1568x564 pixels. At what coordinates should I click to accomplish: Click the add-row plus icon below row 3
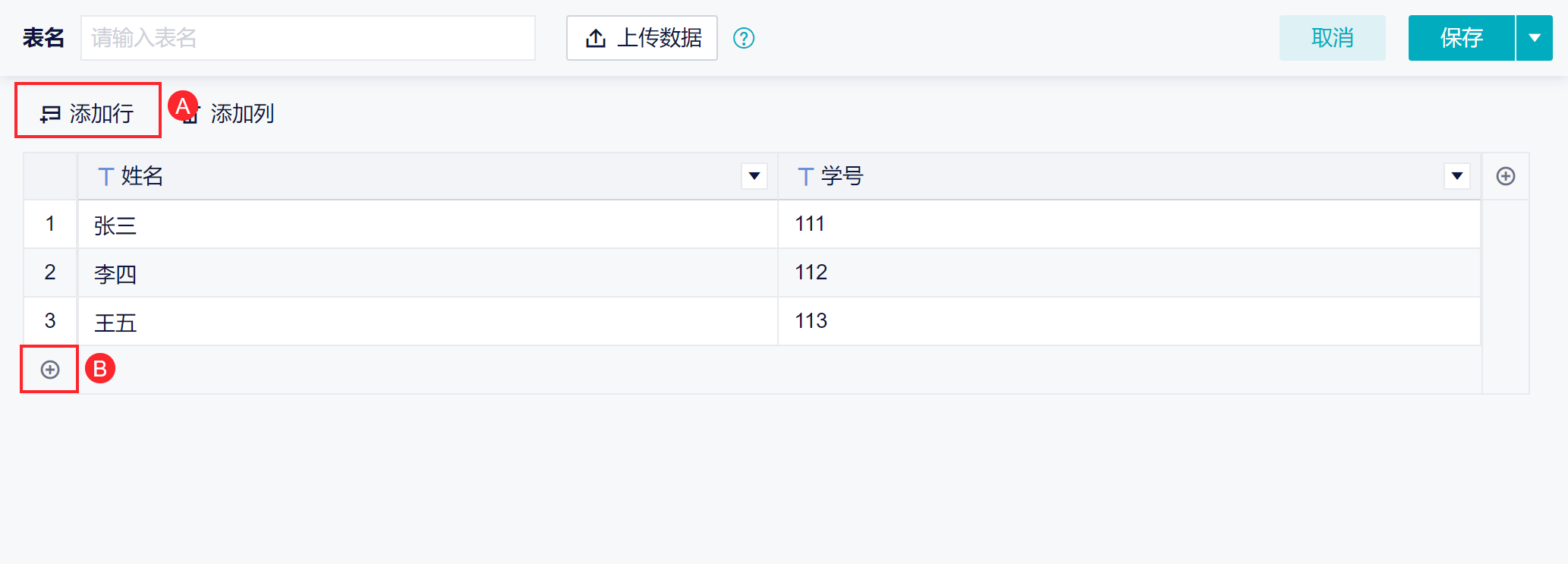coord(50,370)
